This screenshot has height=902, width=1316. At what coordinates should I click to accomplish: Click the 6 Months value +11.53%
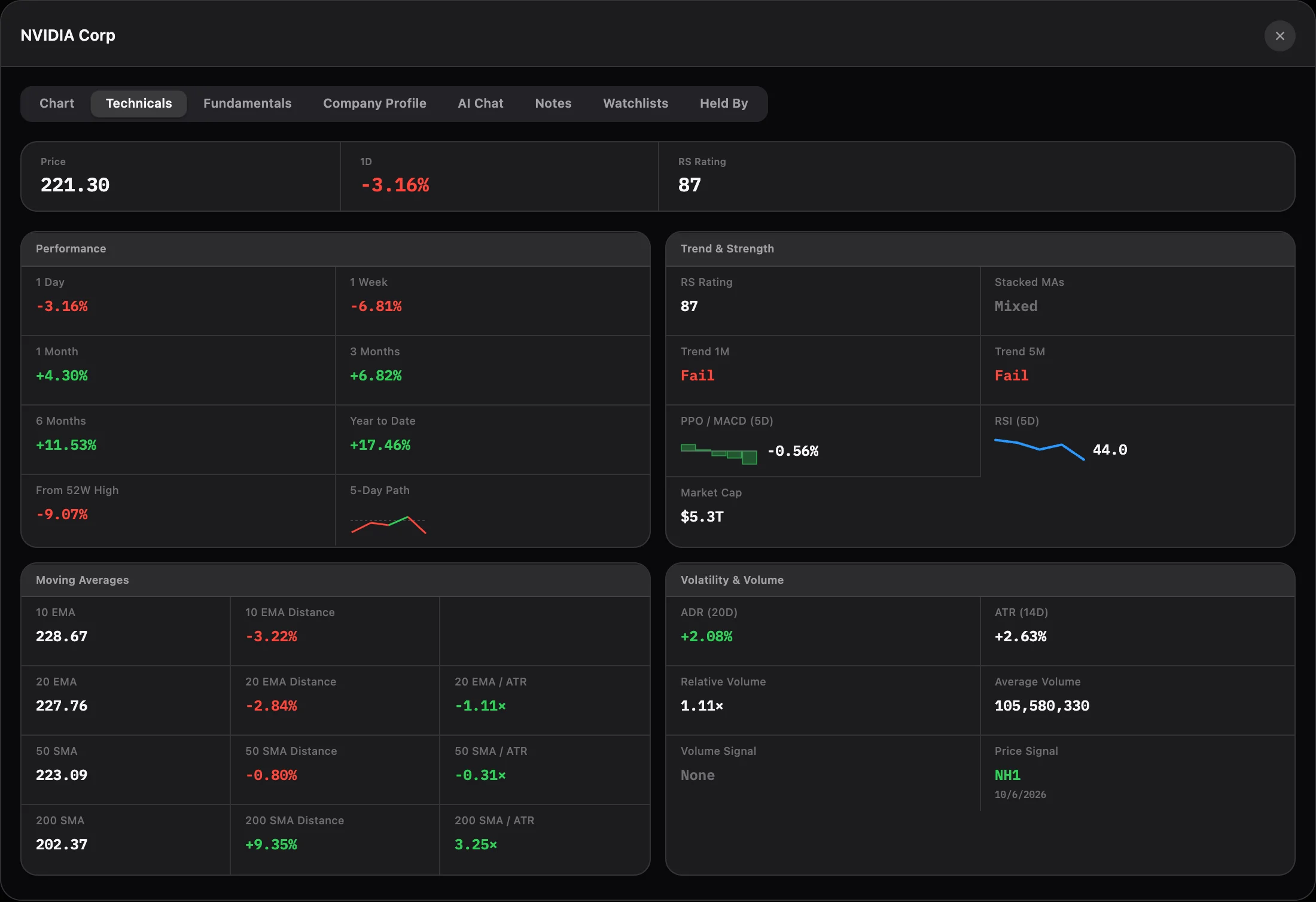tap(66, 445)
